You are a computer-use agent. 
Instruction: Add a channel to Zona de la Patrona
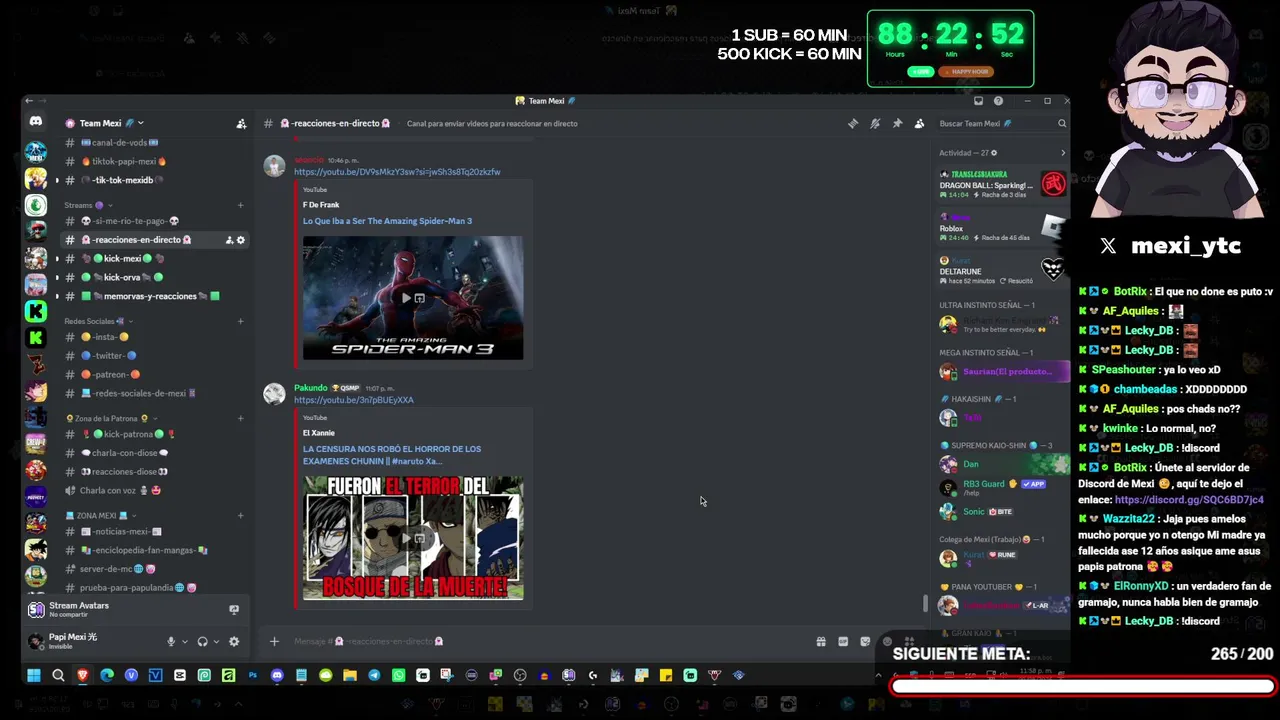(240, 418)
